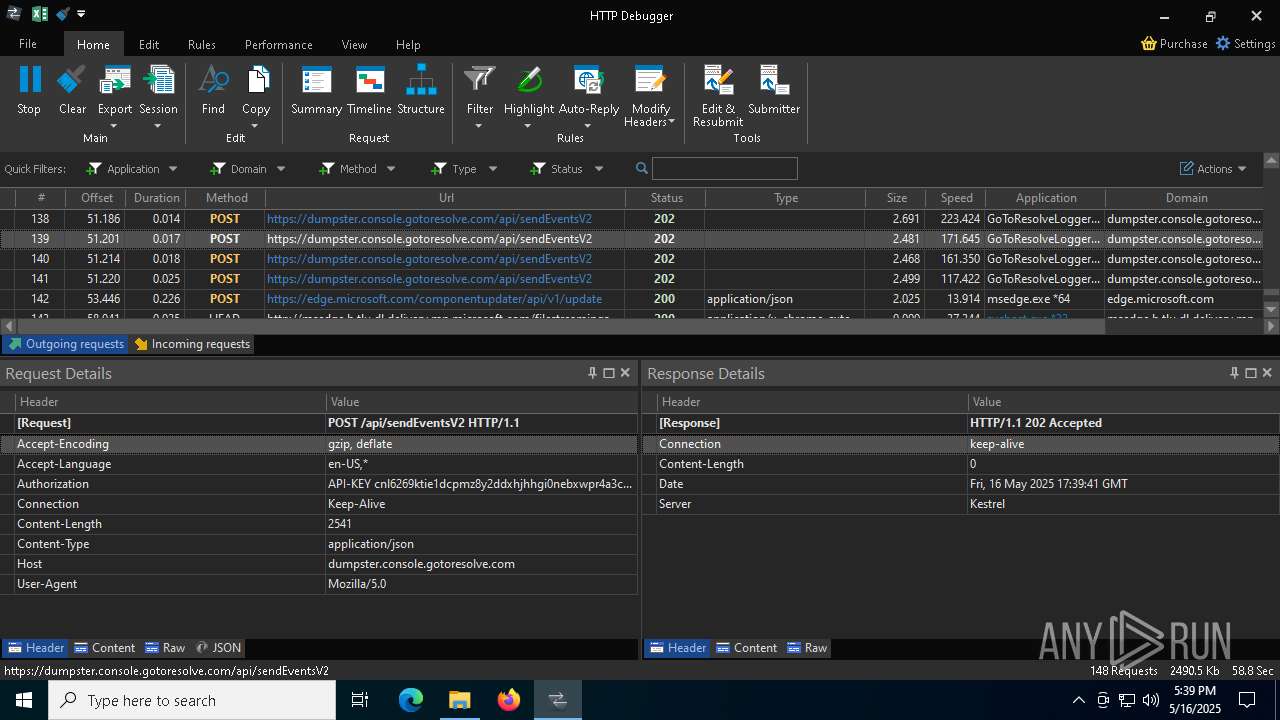Click the Stop capture icon
Viewport: 1280px width, 720px height.
[x=29, y=80]
